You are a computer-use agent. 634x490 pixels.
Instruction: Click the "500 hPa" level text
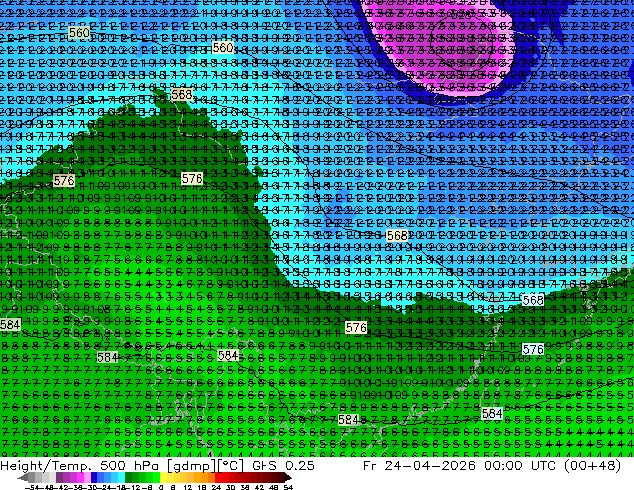point(131,466)
